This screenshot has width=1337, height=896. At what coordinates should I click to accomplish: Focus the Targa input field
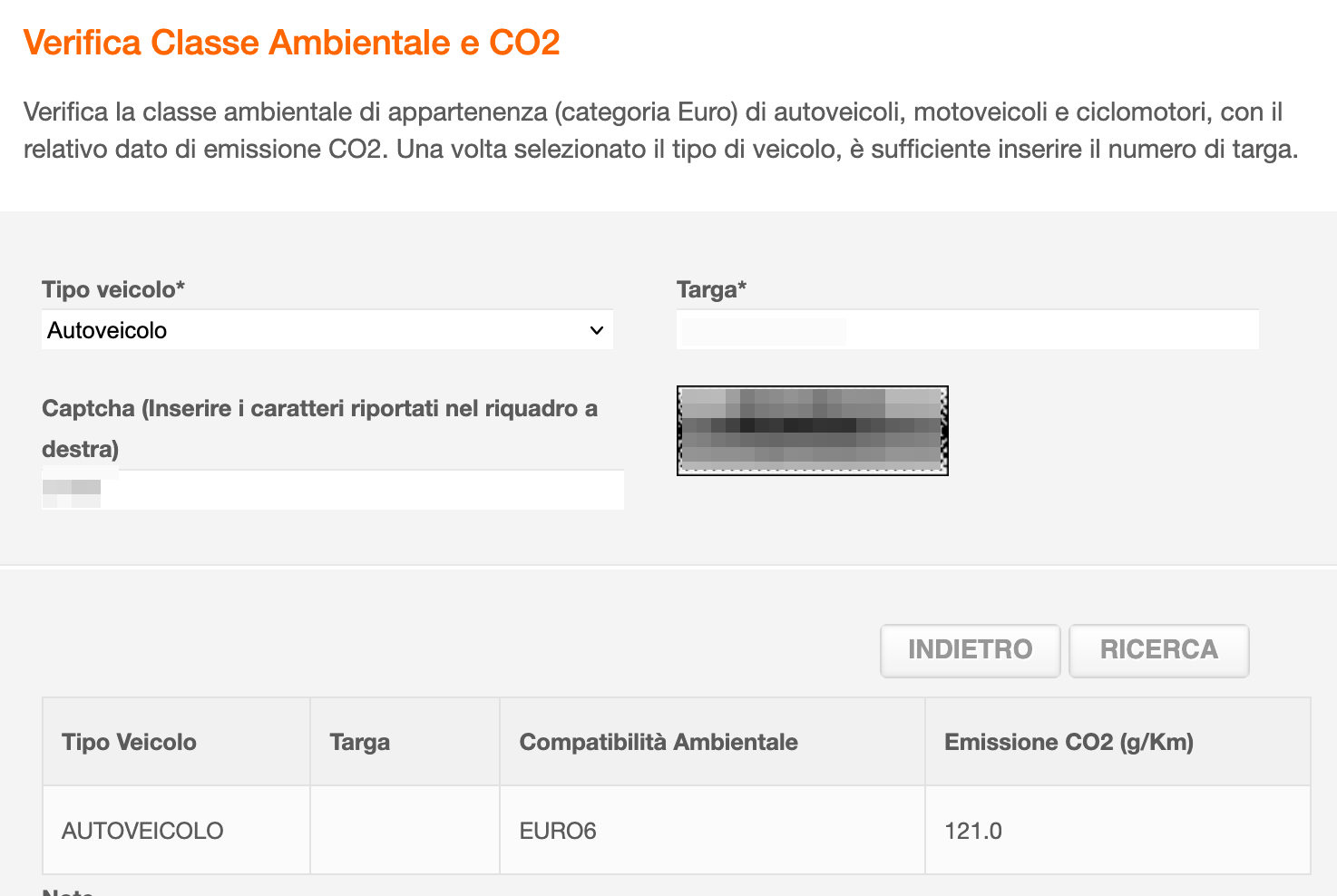point(968,330)
